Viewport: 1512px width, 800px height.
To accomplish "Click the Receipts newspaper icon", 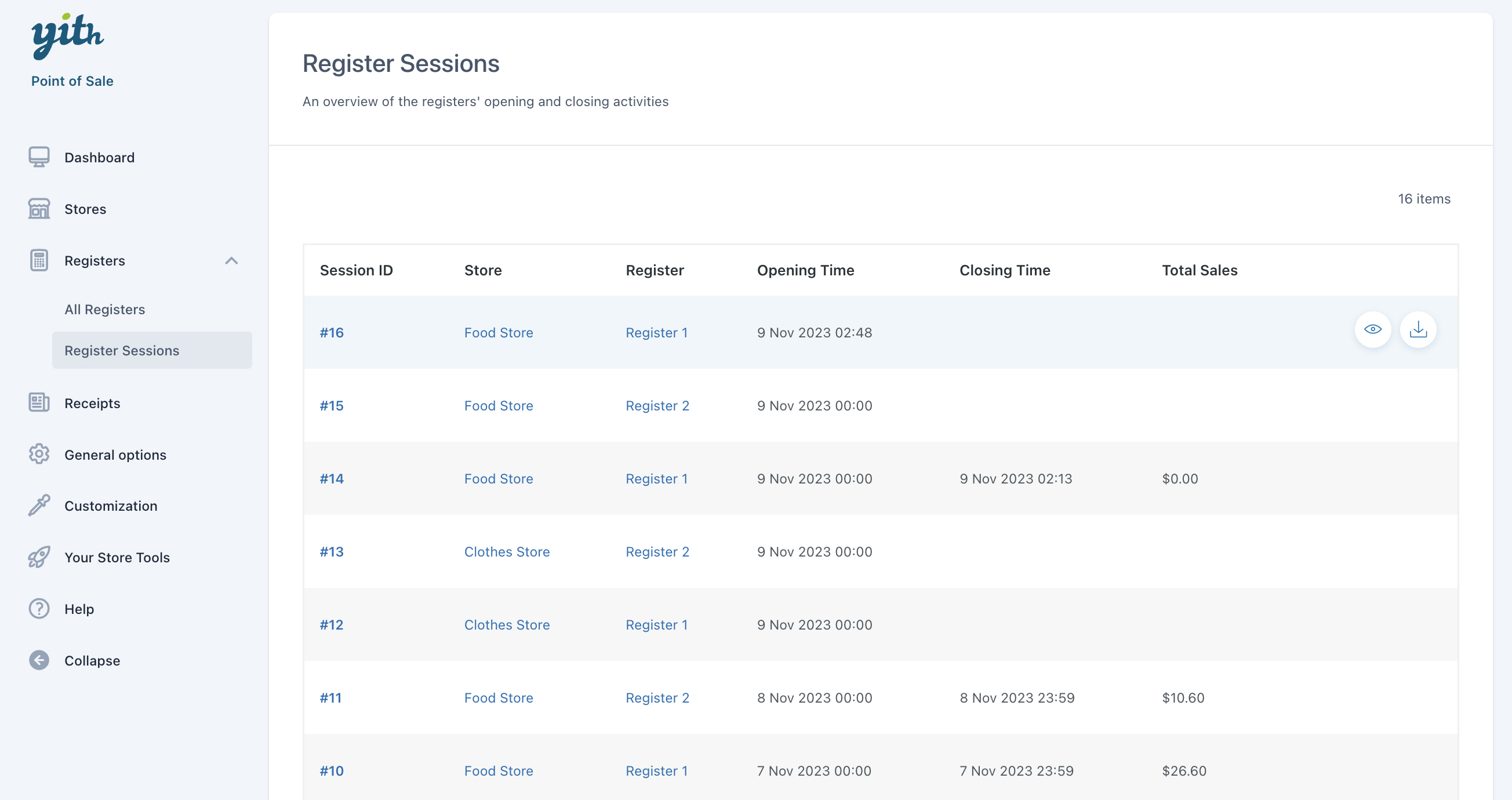I will (39, 403).
